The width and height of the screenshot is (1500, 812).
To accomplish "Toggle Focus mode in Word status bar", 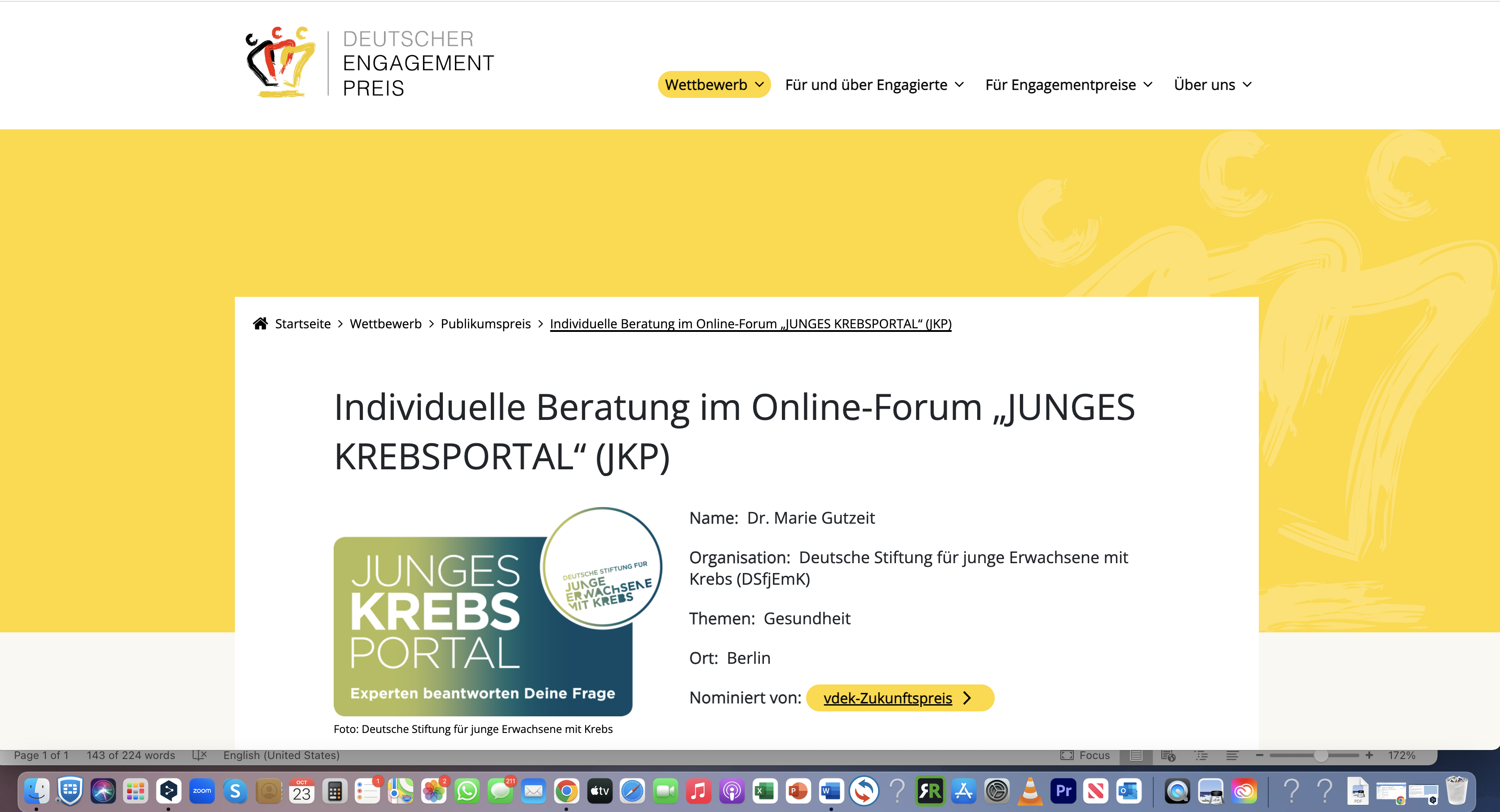I will [1085, 755].
